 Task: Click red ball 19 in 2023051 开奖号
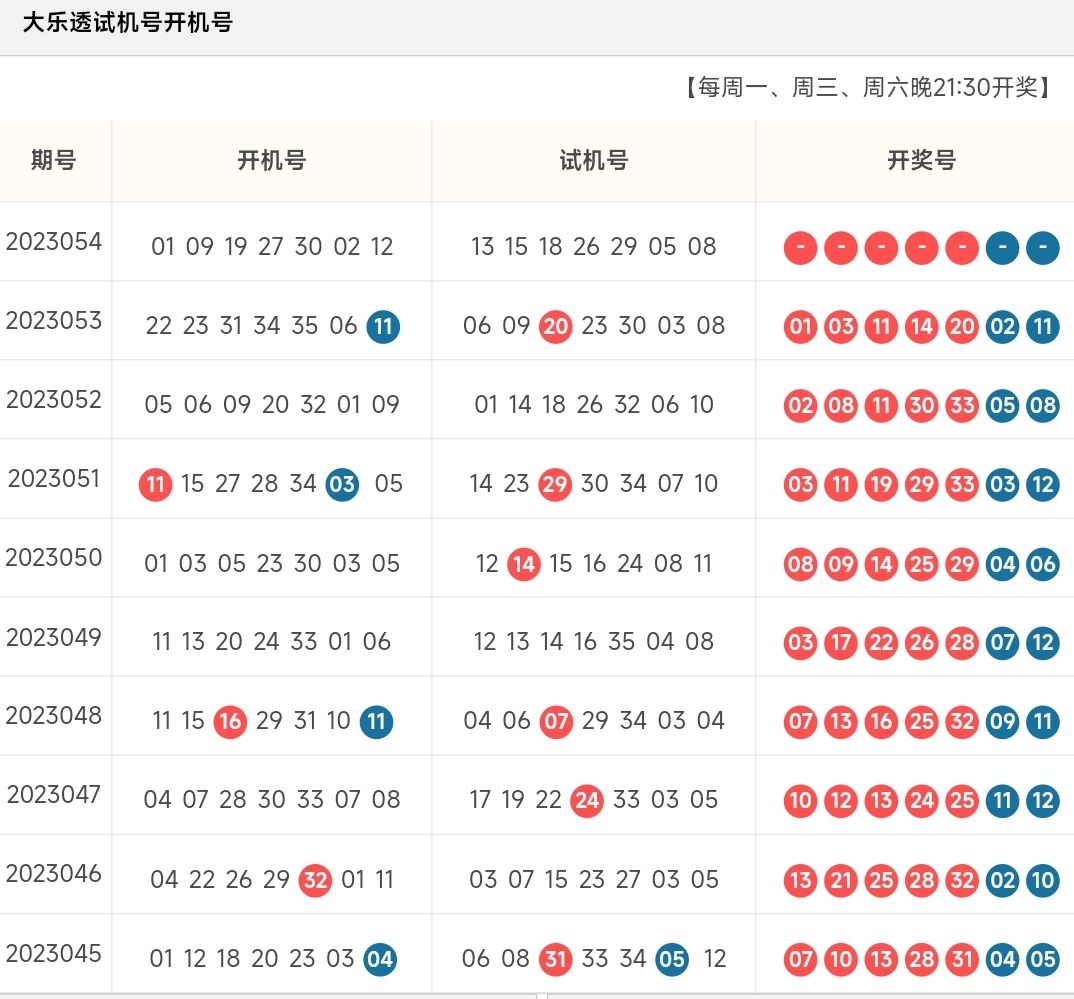pos(881,484)
